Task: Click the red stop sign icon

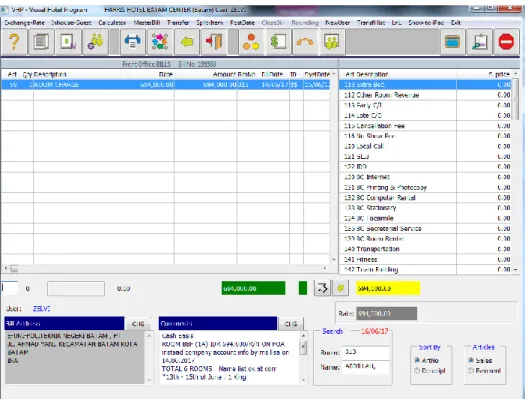Action: click(x=506, y=42)
